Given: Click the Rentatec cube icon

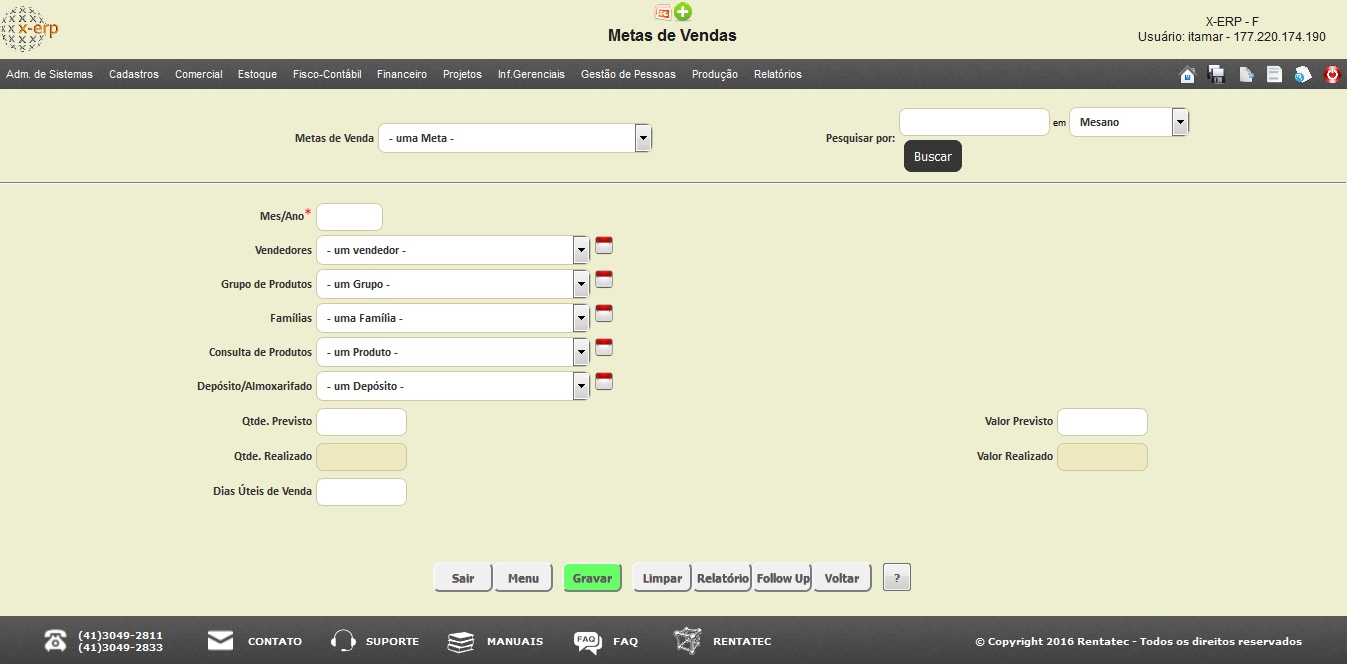Looking at the screenshot, I should click(687, 641).
